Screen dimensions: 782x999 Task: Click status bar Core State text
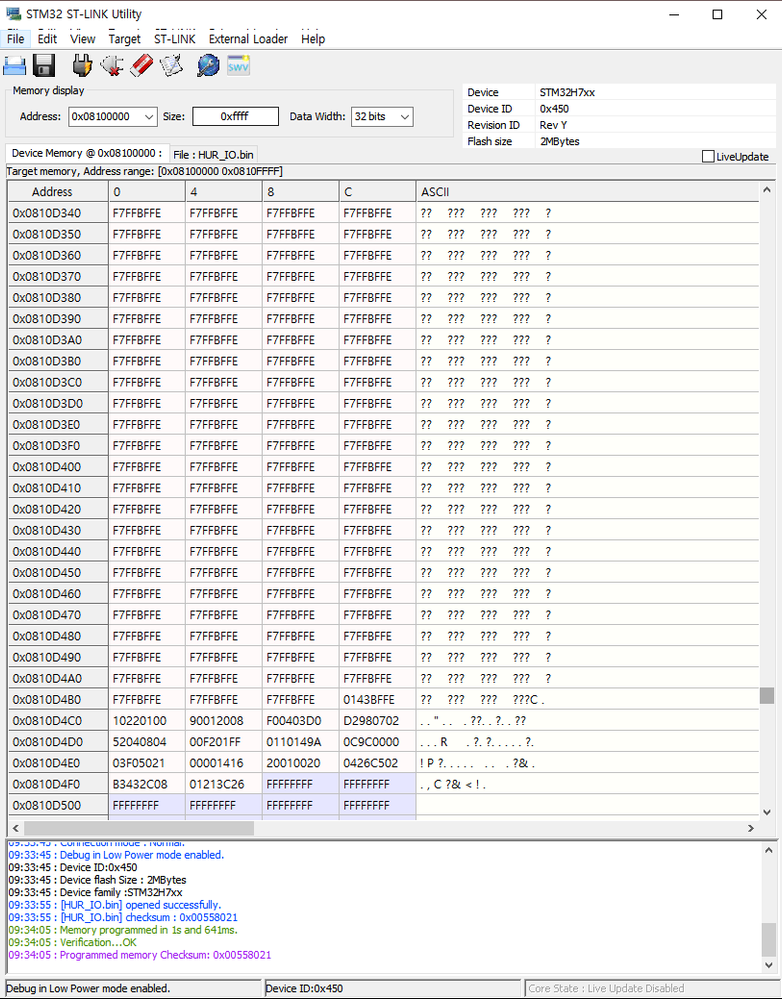click(x=606, y=989)
